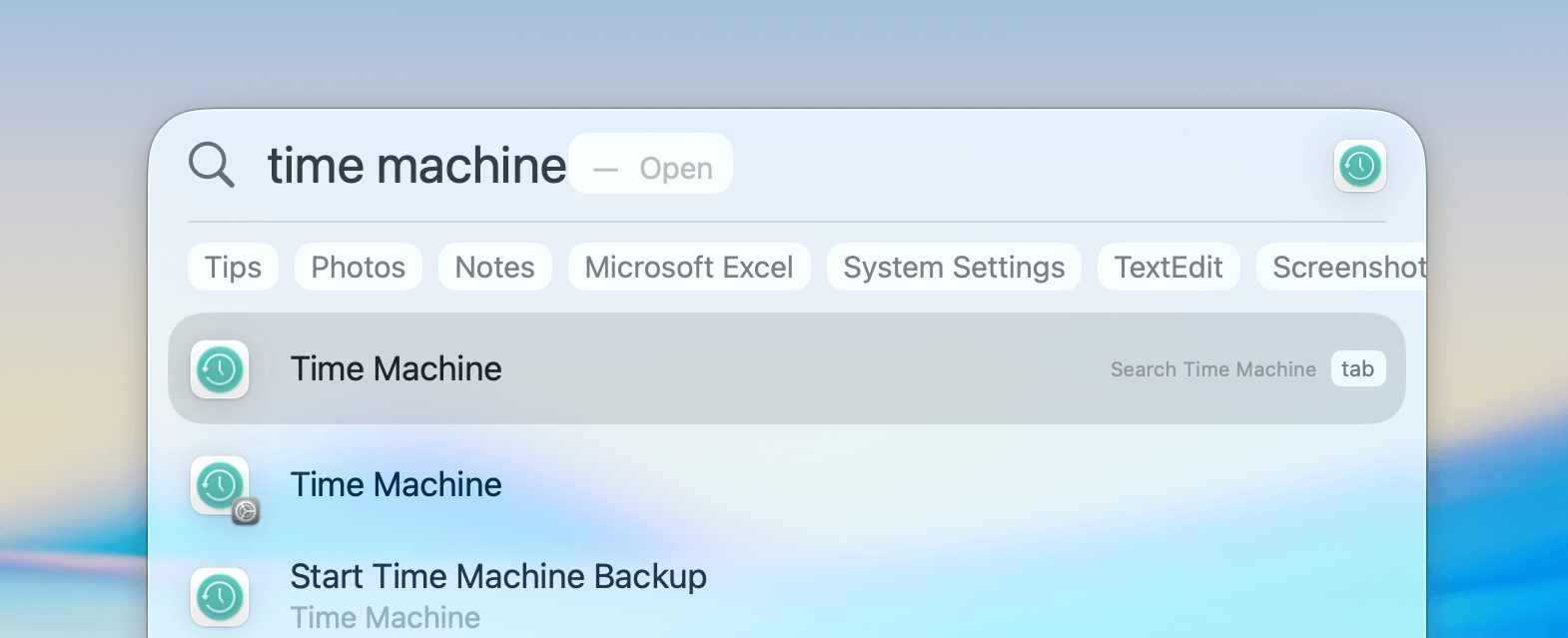Click icon next to Start Time Machine Backup

pyautogui.click(x=220, y=597)
